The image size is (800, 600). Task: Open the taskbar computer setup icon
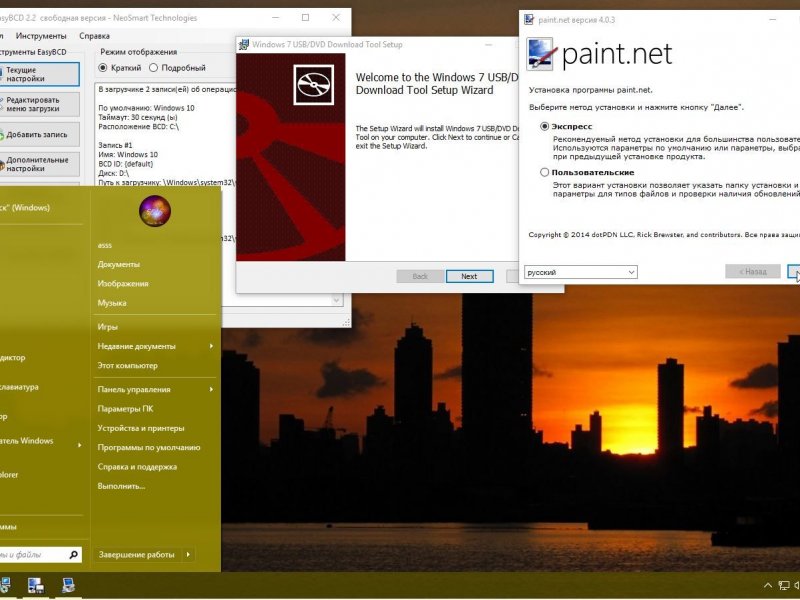pos(68,585)
